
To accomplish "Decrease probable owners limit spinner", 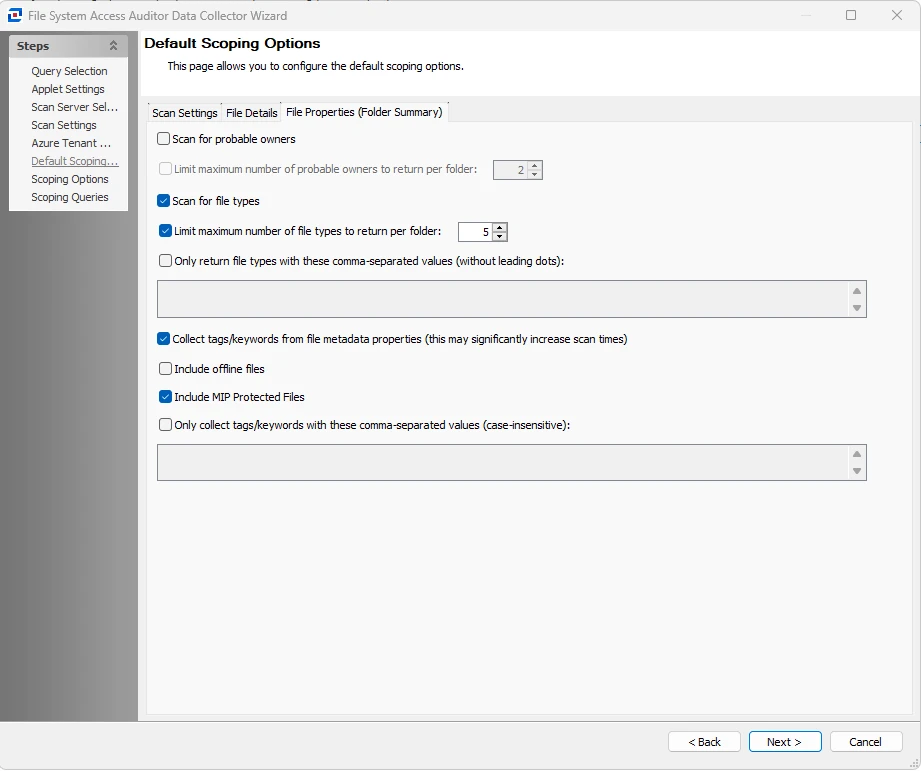I will pyautogui.click(x=535, y=174).
